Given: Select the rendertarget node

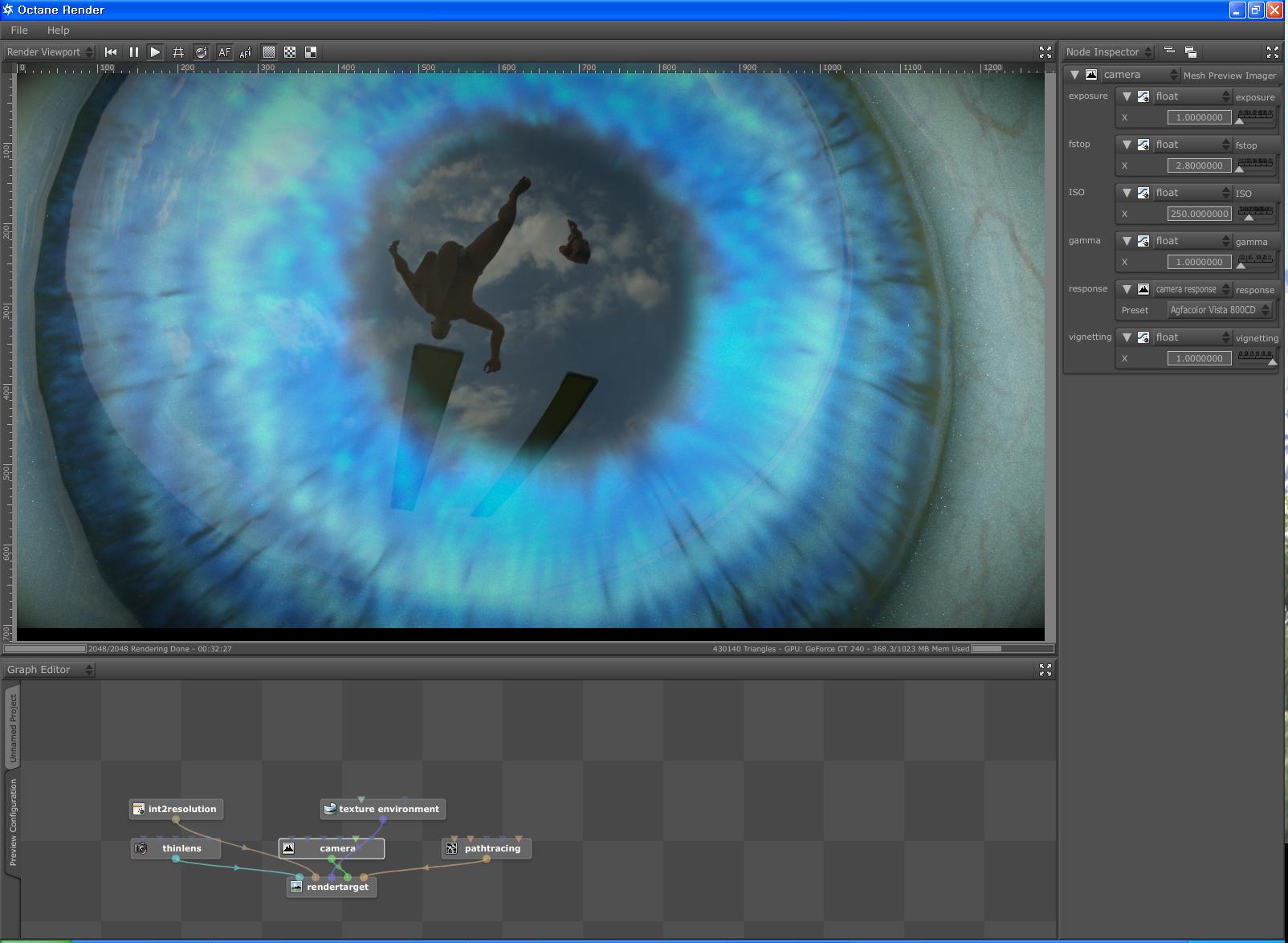Looking at the screenshot, I should (x=332, y=887).
